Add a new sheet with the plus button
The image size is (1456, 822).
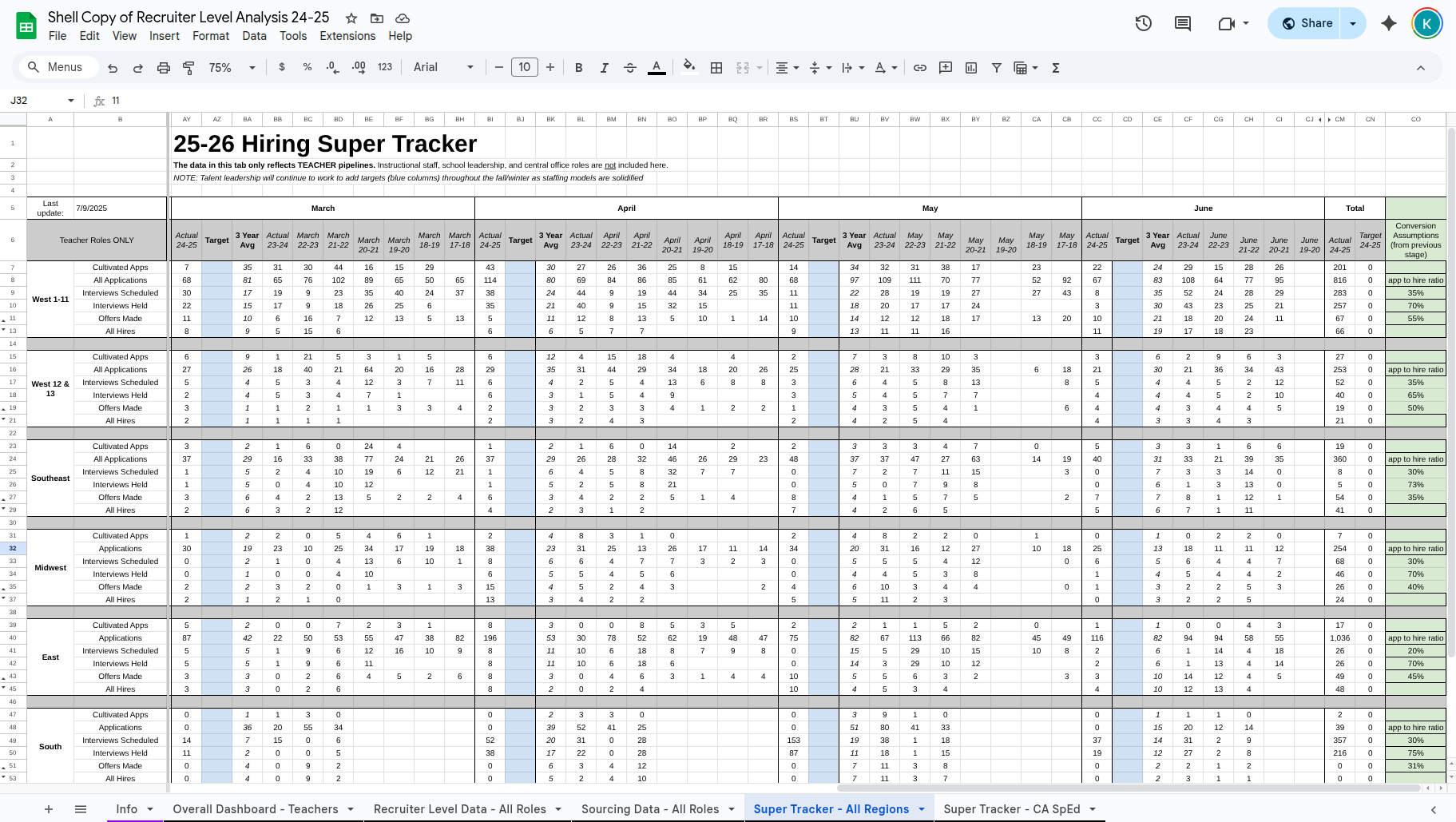pyautogui.click(x=48, y=808)
